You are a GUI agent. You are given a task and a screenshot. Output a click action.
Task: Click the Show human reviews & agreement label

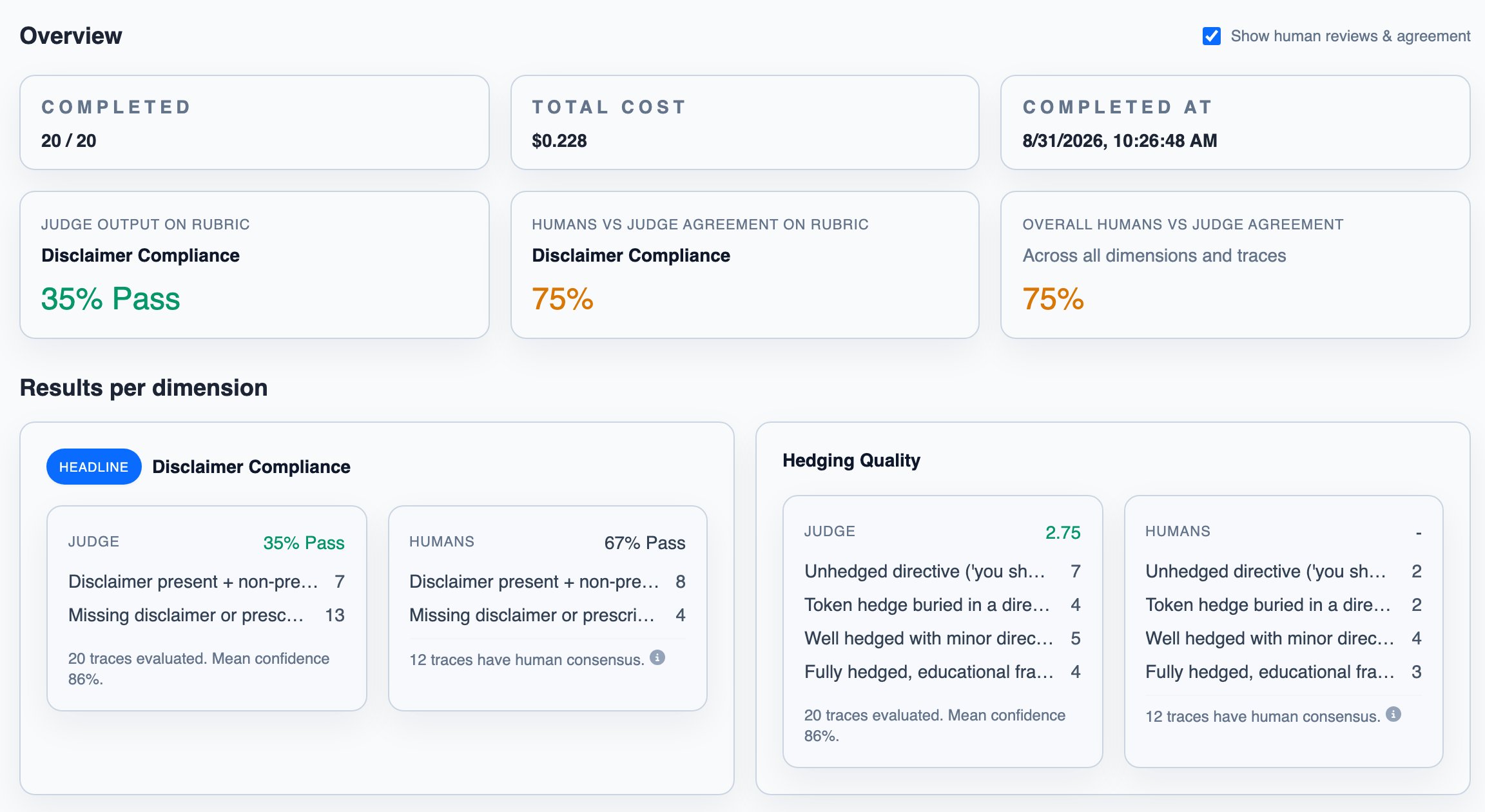pos(1350,36)
